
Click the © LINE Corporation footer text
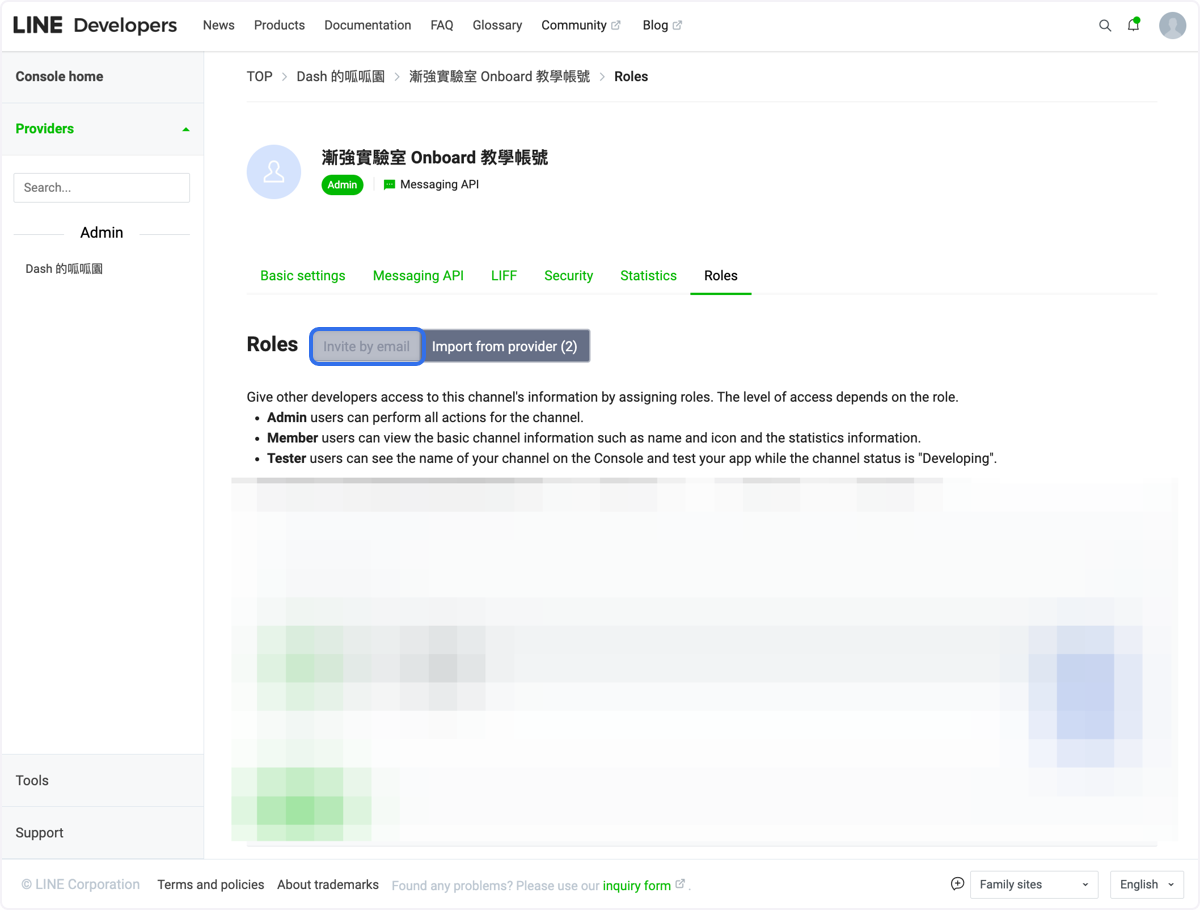(x=81, y=885)
